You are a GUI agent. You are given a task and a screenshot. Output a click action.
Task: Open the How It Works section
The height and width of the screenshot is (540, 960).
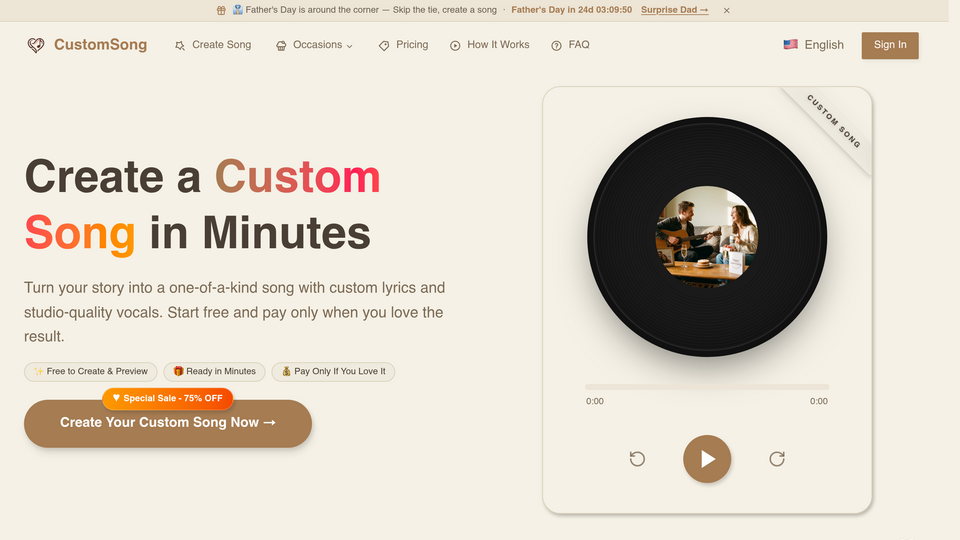click(x=490, y=45)
